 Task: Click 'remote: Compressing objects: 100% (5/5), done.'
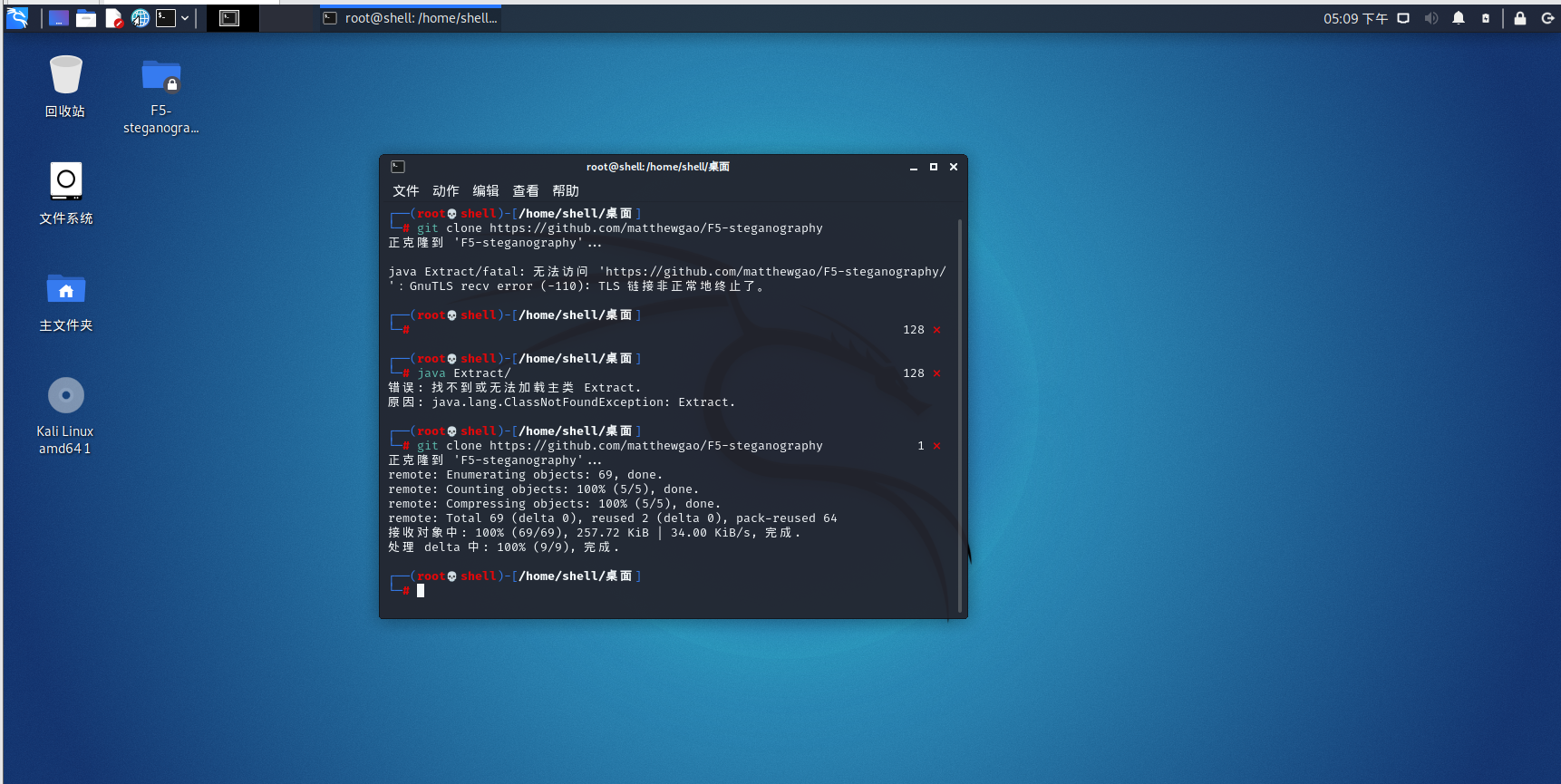(555, 504)
